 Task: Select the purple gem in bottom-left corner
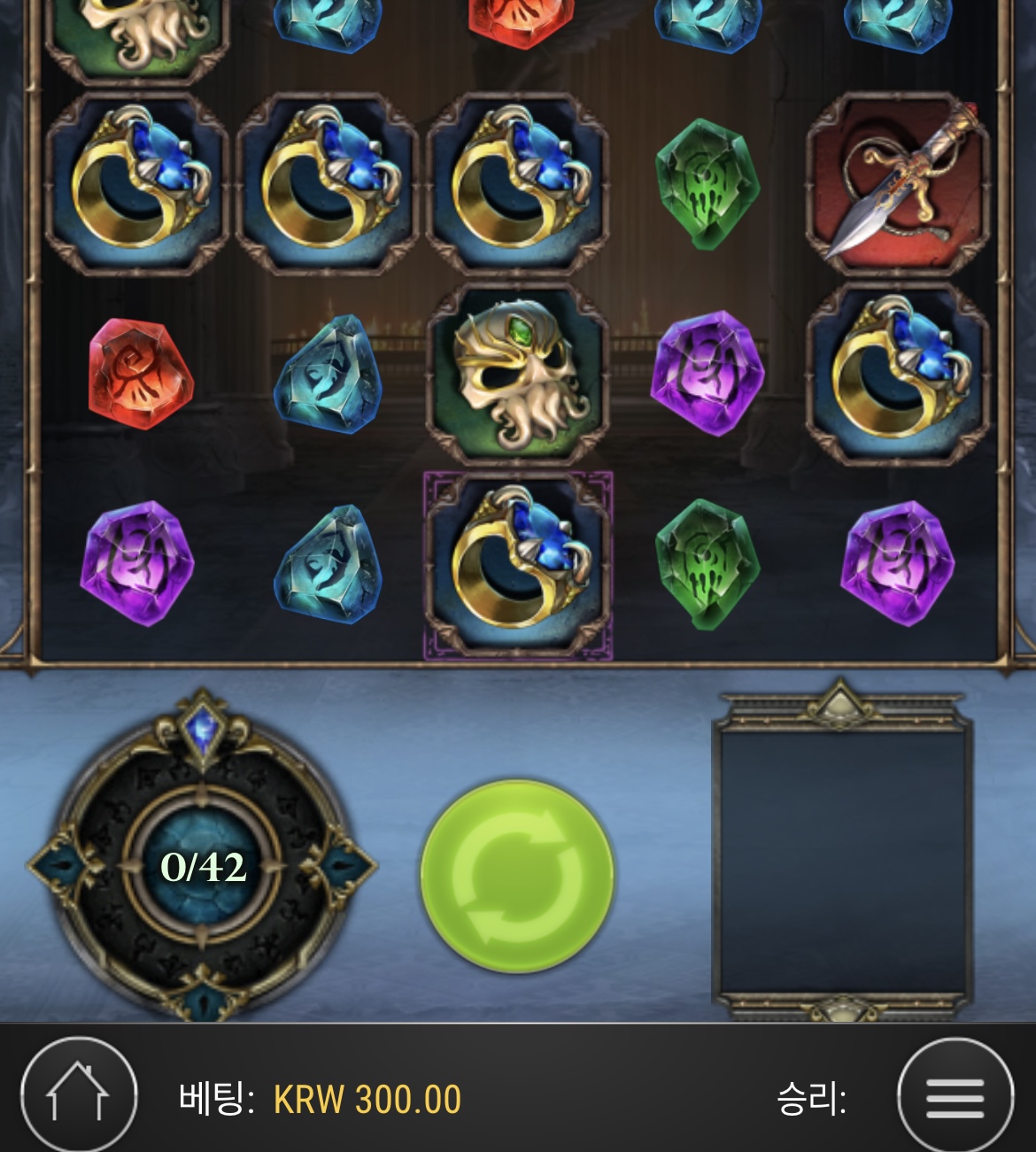point(137,563)
